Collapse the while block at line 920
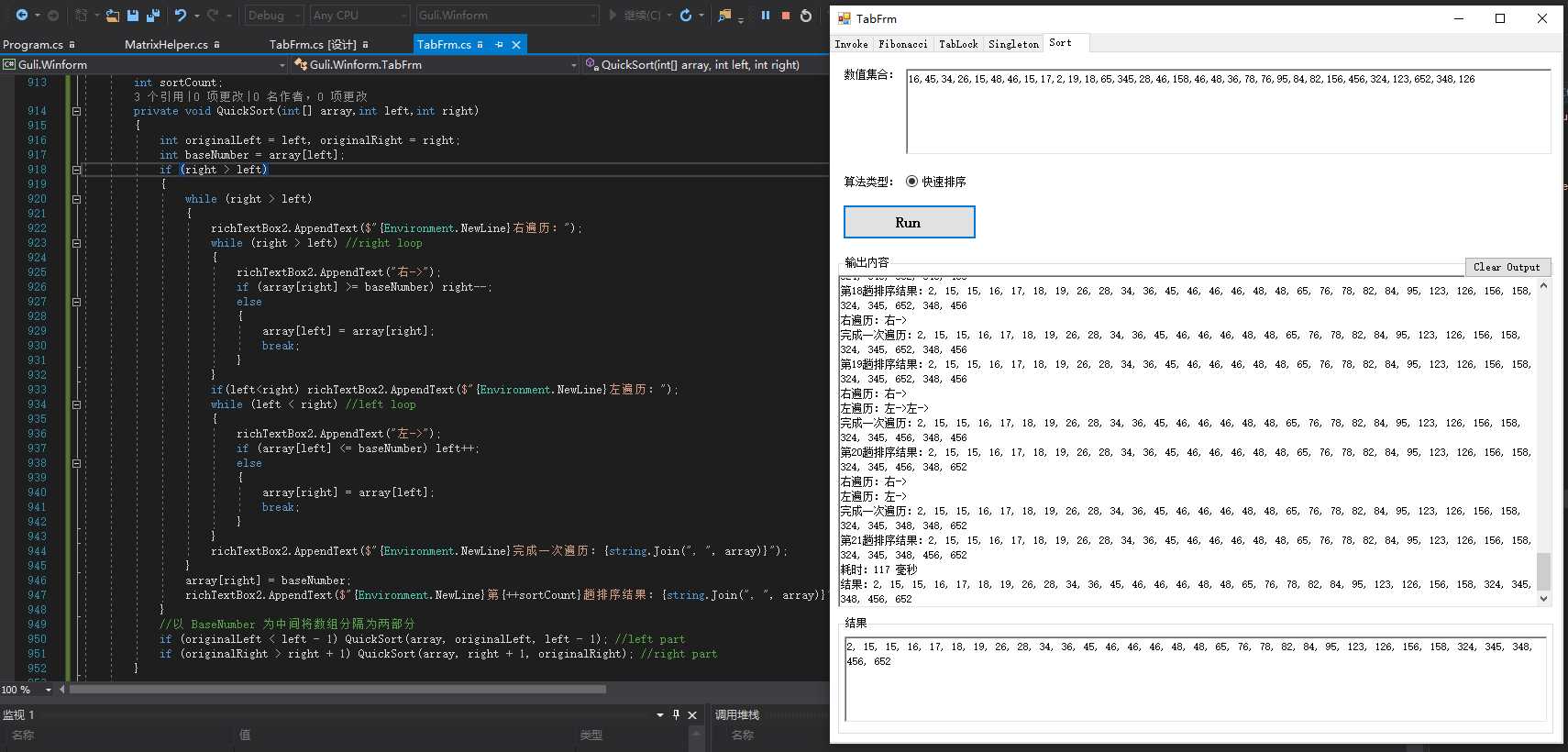This screenshot has width=1568, height=752. pos(76,199)
